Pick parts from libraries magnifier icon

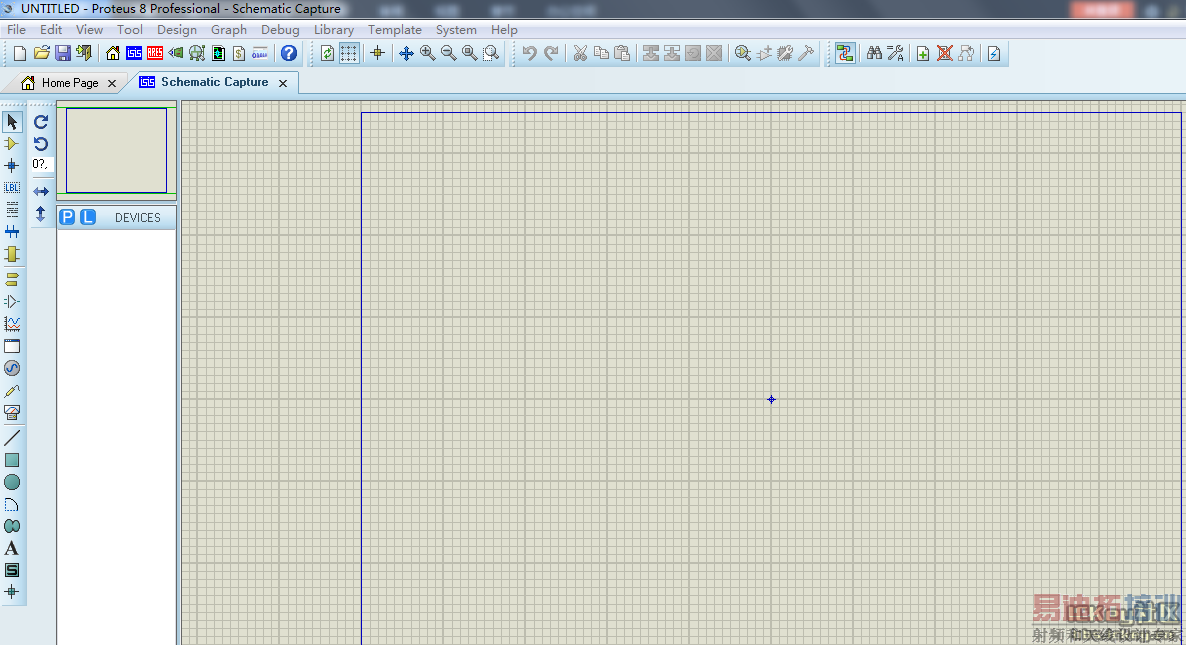[743, 54]
